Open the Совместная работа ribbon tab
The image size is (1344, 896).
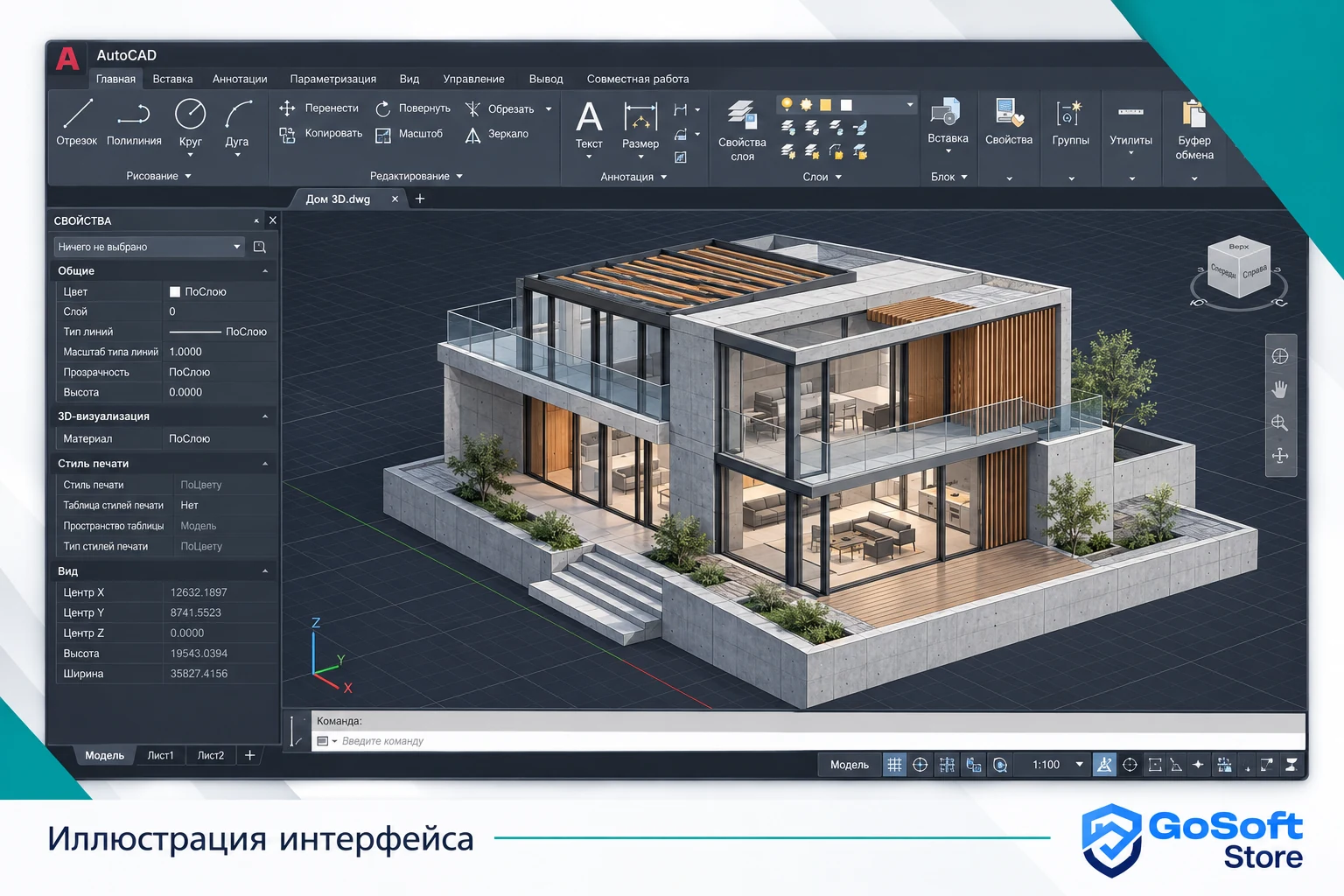[x=638, y=79]
